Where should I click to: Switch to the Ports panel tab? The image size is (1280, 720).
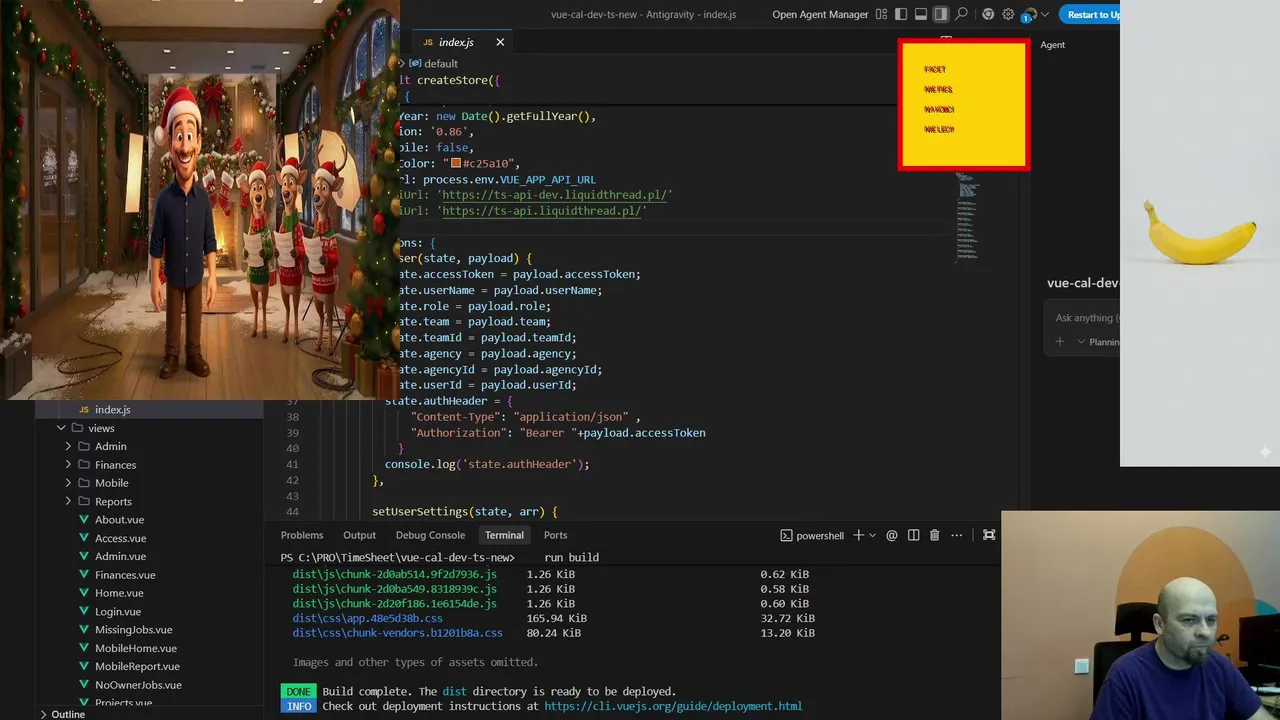pos(555,535)
